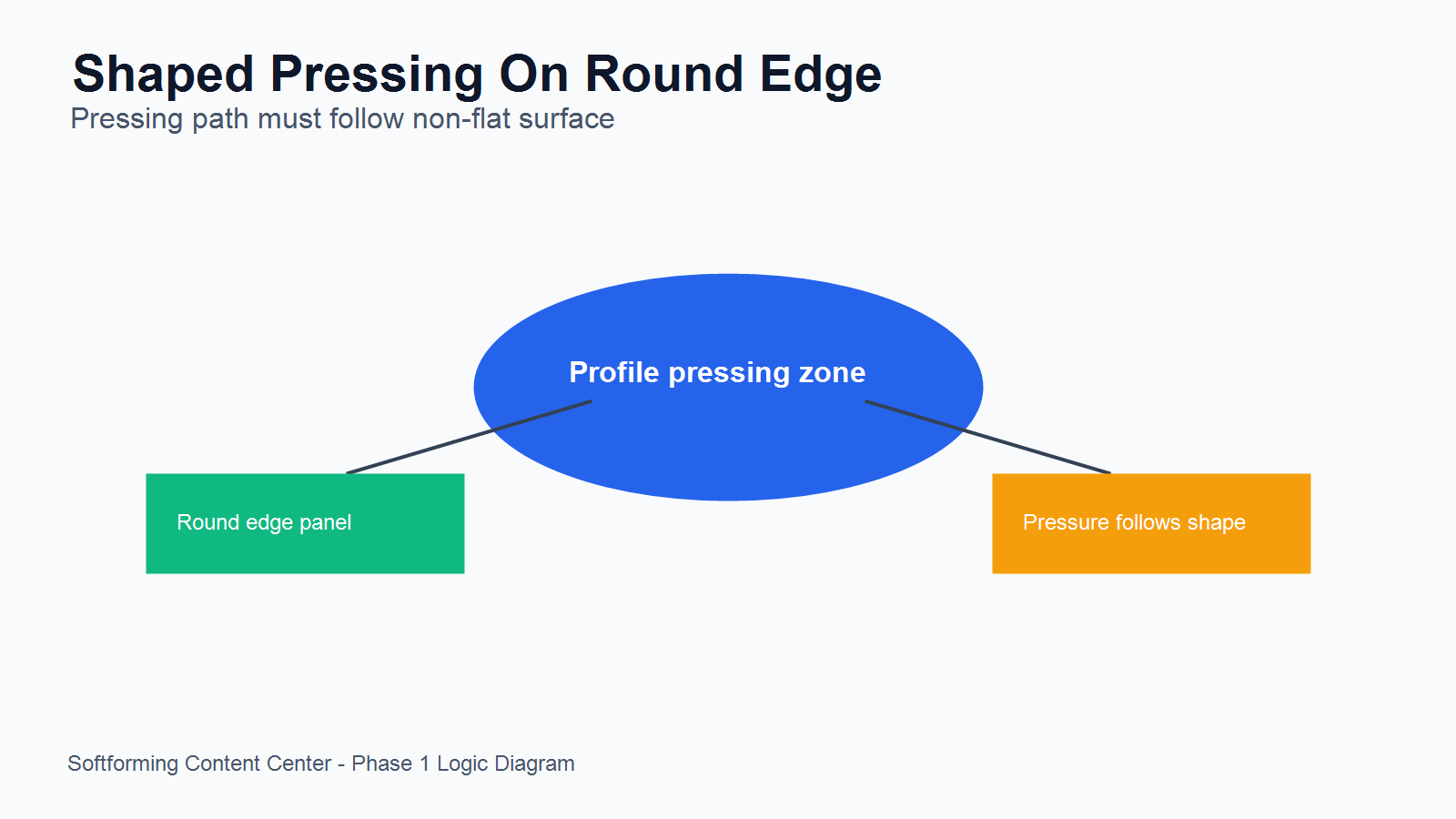This screenshot has height=819, width=1456.
Task: Click the left connector line to green box
Action: (x=469, y=437)
